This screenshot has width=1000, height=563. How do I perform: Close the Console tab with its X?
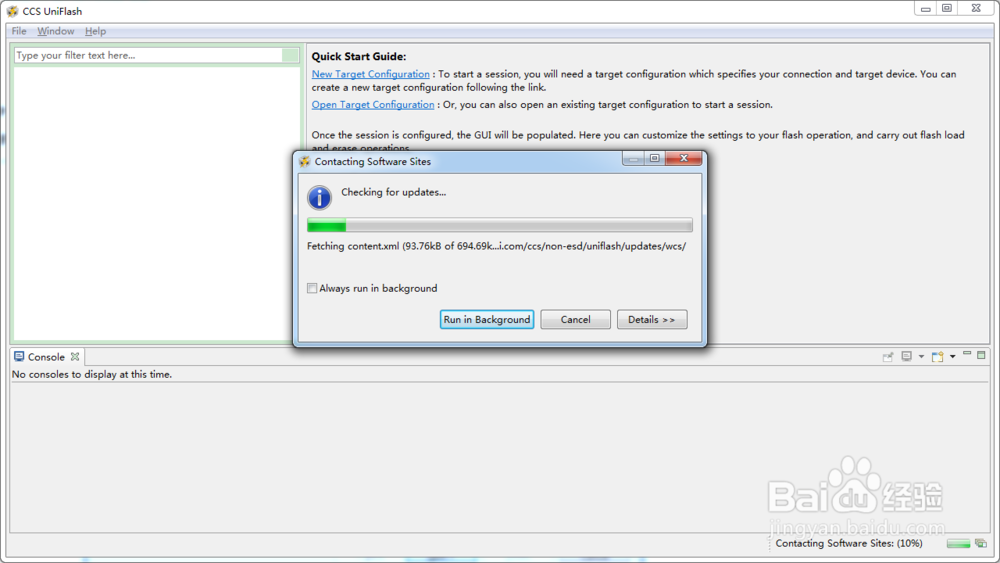click(x=75, y=357)
